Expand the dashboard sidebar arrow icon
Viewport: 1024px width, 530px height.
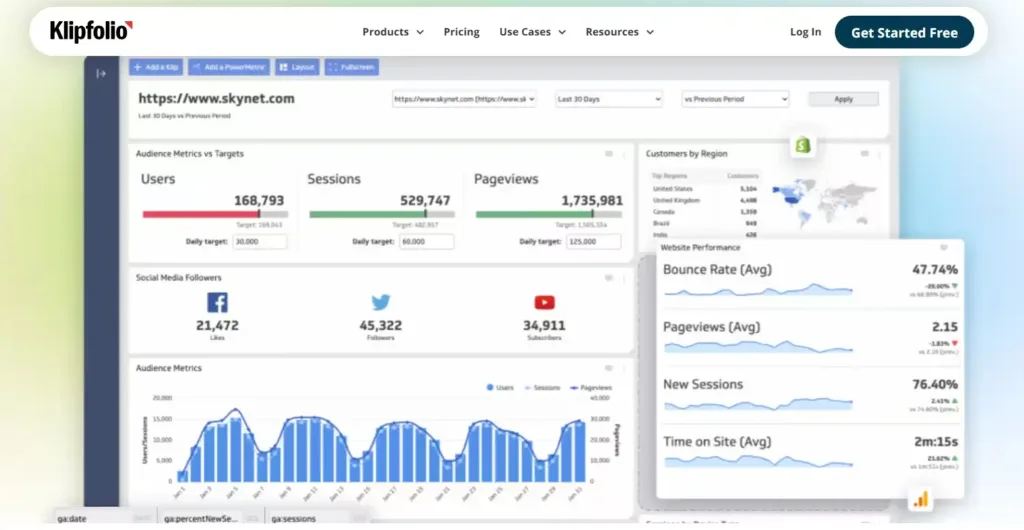pos(101,74)
